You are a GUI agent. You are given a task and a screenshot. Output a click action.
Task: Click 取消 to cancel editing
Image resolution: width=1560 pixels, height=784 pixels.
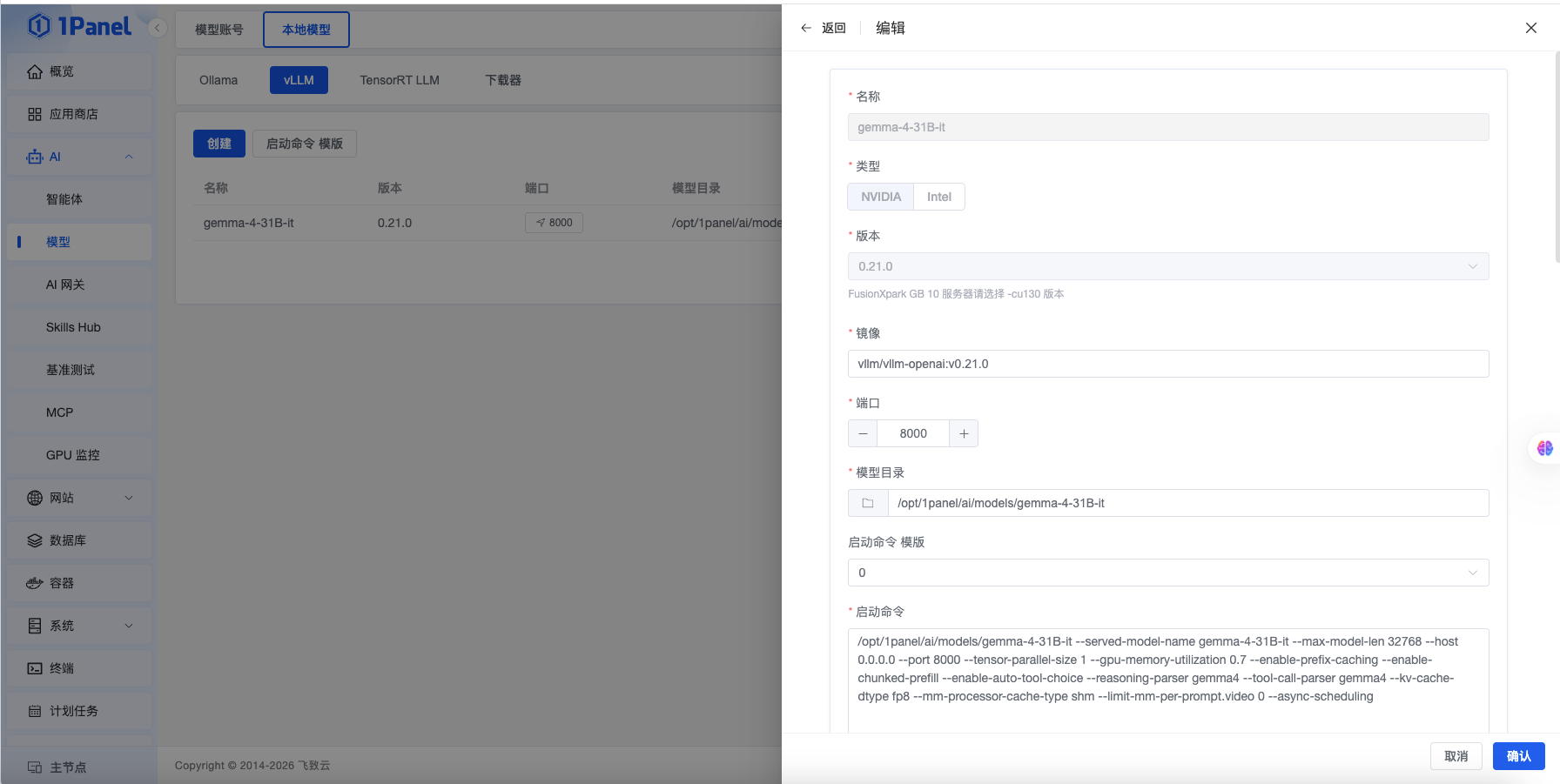pos(1456,756)
